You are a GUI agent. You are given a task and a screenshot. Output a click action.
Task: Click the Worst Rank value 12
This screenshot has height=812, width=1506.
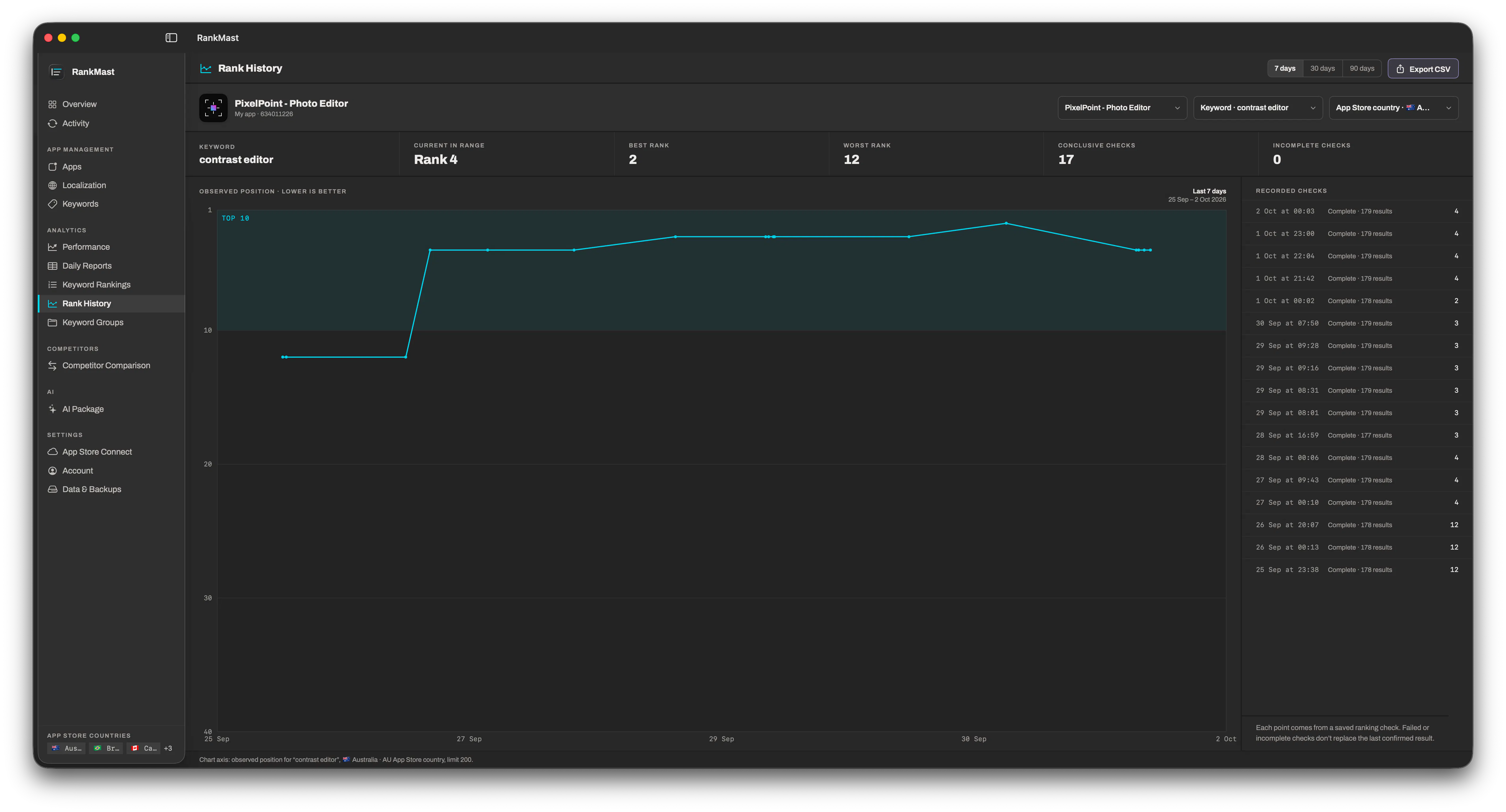tap(851, 160)
